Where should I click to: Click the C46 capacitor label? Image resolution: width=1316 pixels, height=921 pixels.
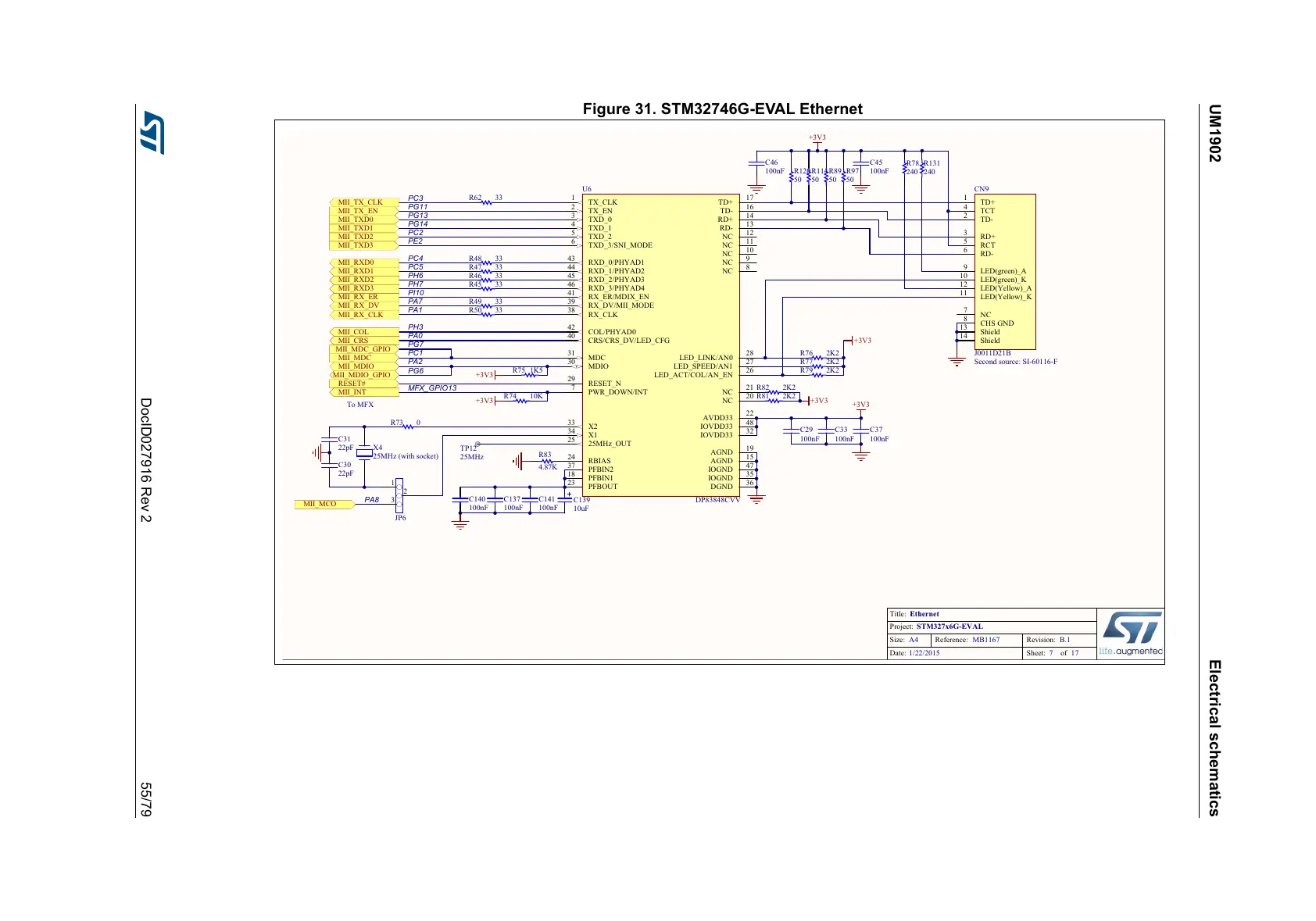[x=771, y=163]
